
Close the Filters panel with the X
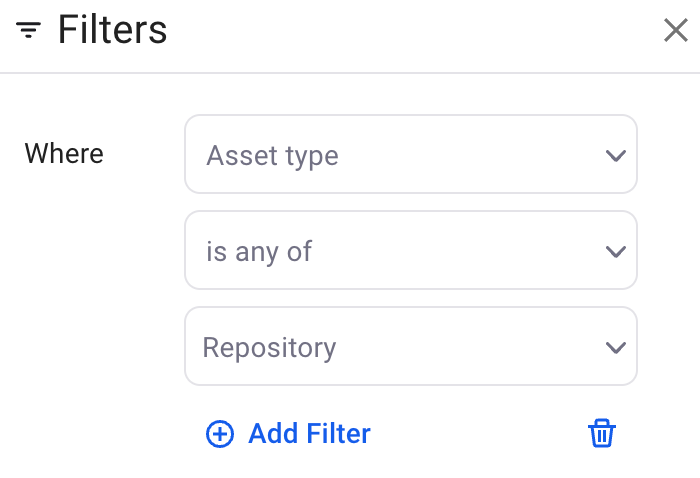pyautogui.click(x=676, y=31)
